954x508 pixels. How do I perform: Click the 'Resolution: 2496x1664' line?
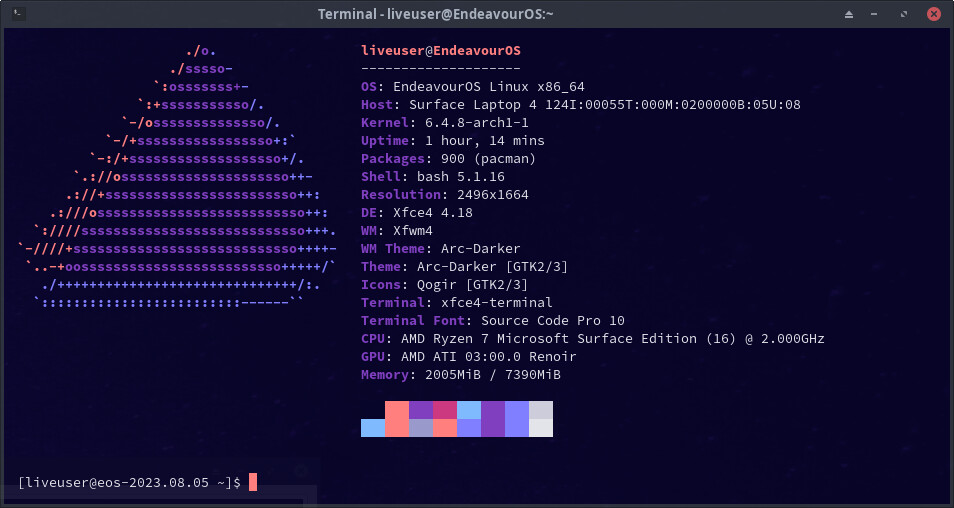coord(445,195)
